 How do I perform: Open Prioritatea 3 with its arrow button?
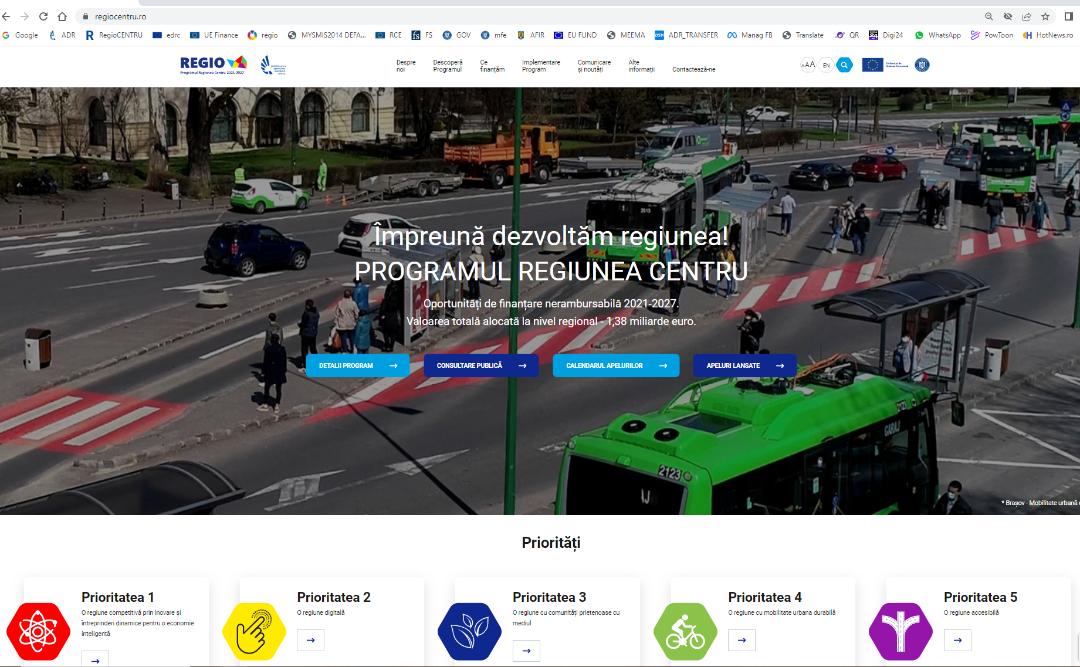click(x=526, y=650)
